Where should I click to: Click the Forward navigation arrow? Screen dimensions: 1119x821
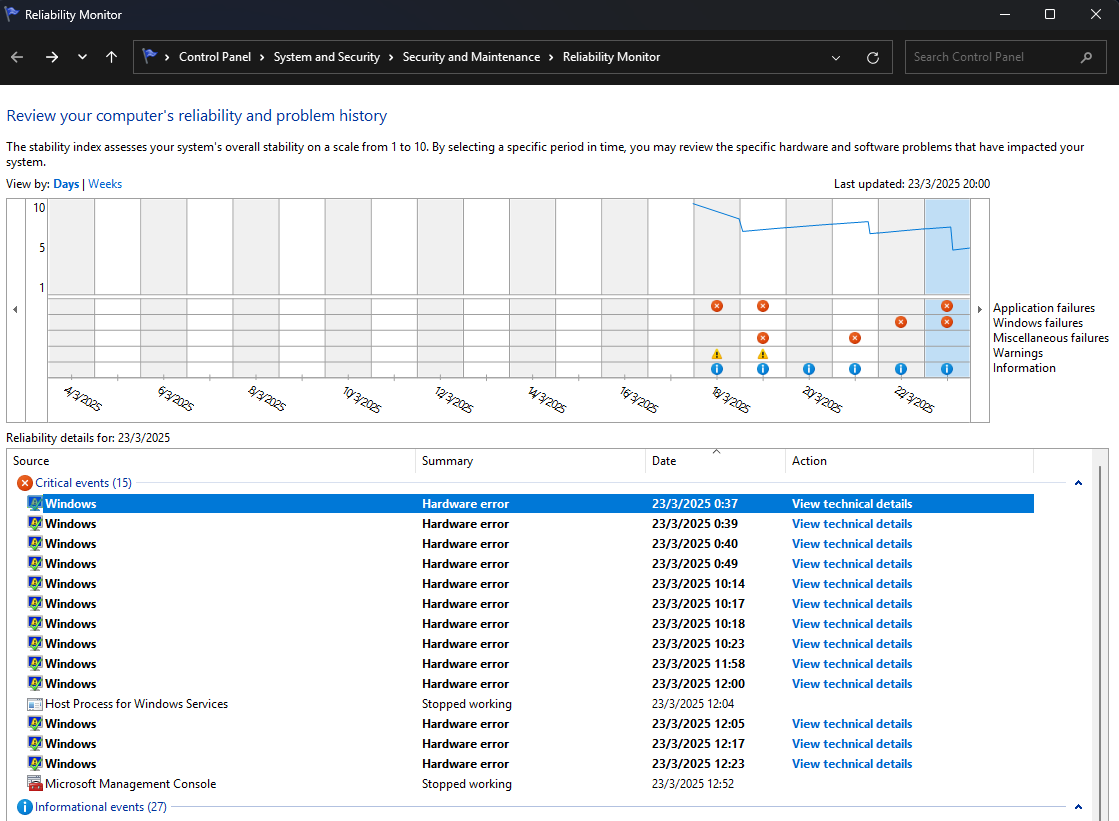[51, 57]
